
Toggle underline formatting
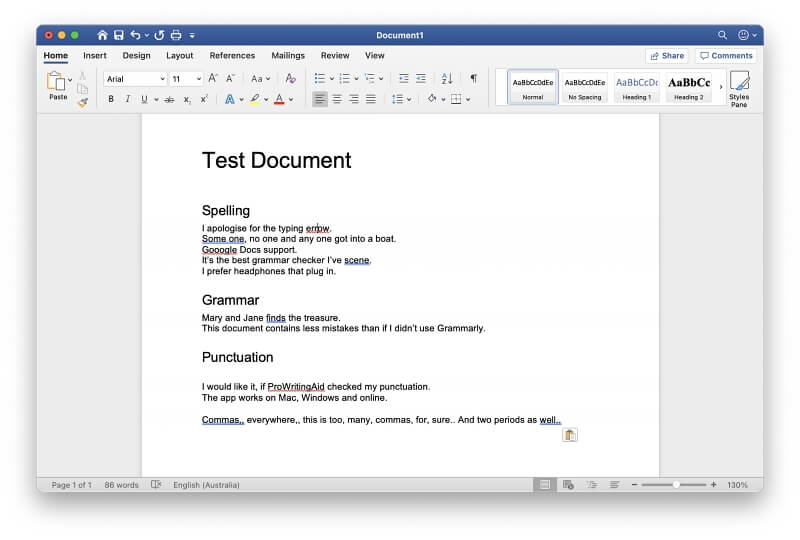(x=144, y=99)
